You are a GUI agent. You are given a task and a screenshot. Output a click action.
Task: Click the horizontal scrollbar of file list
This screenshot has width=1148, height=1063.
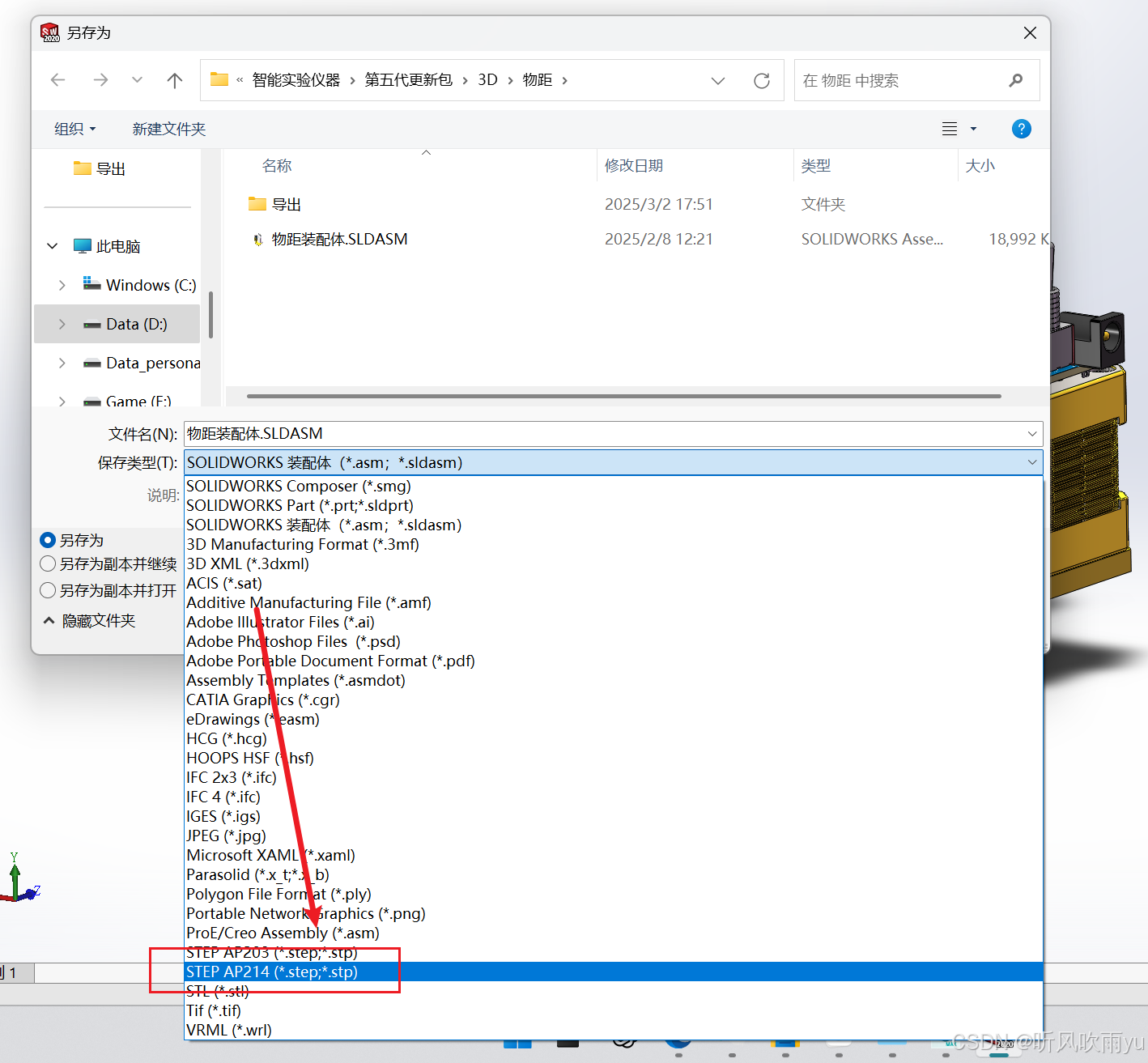[623, 396]
